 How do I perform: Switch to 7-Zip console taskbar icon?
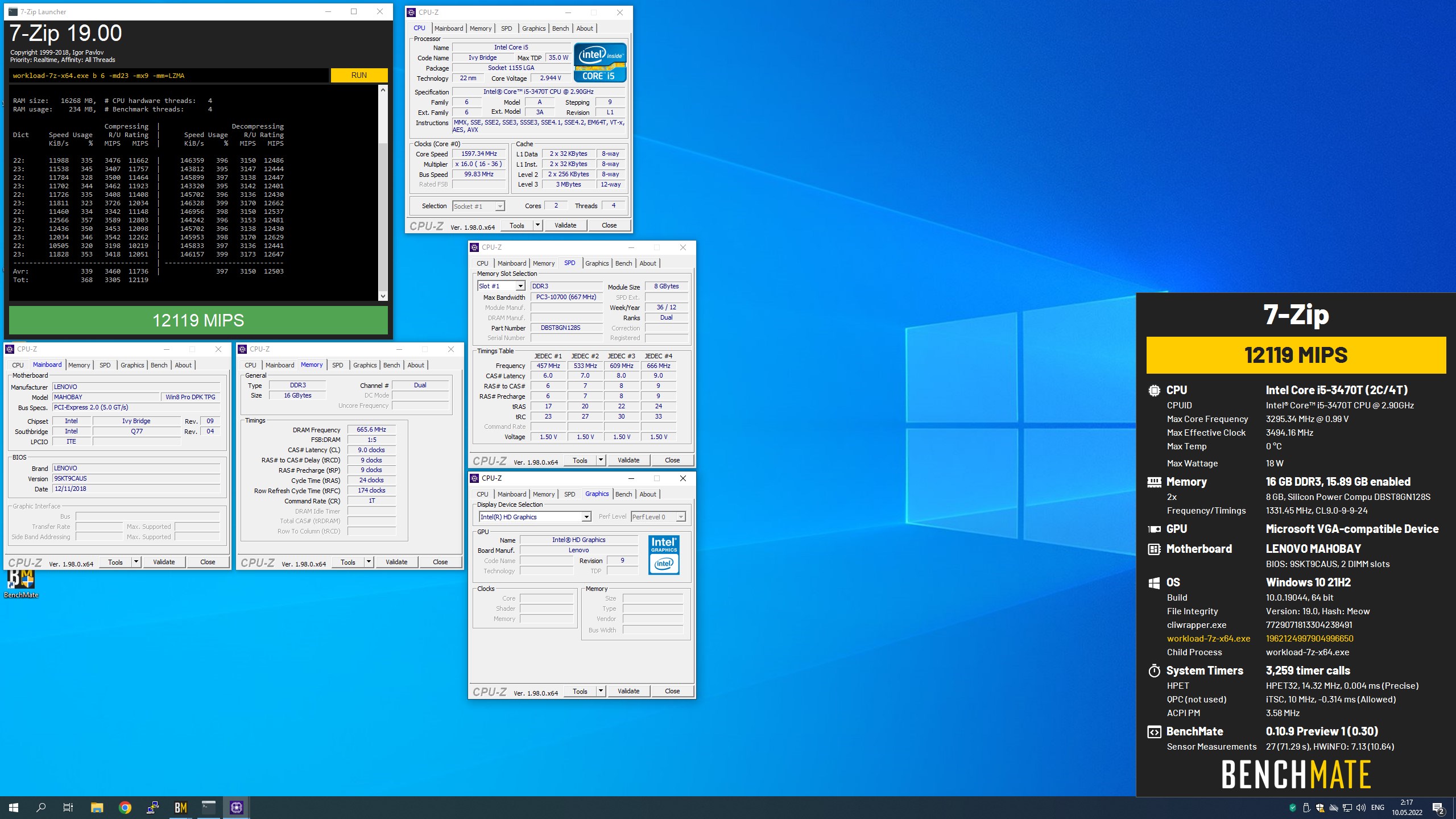click(209, 808)
